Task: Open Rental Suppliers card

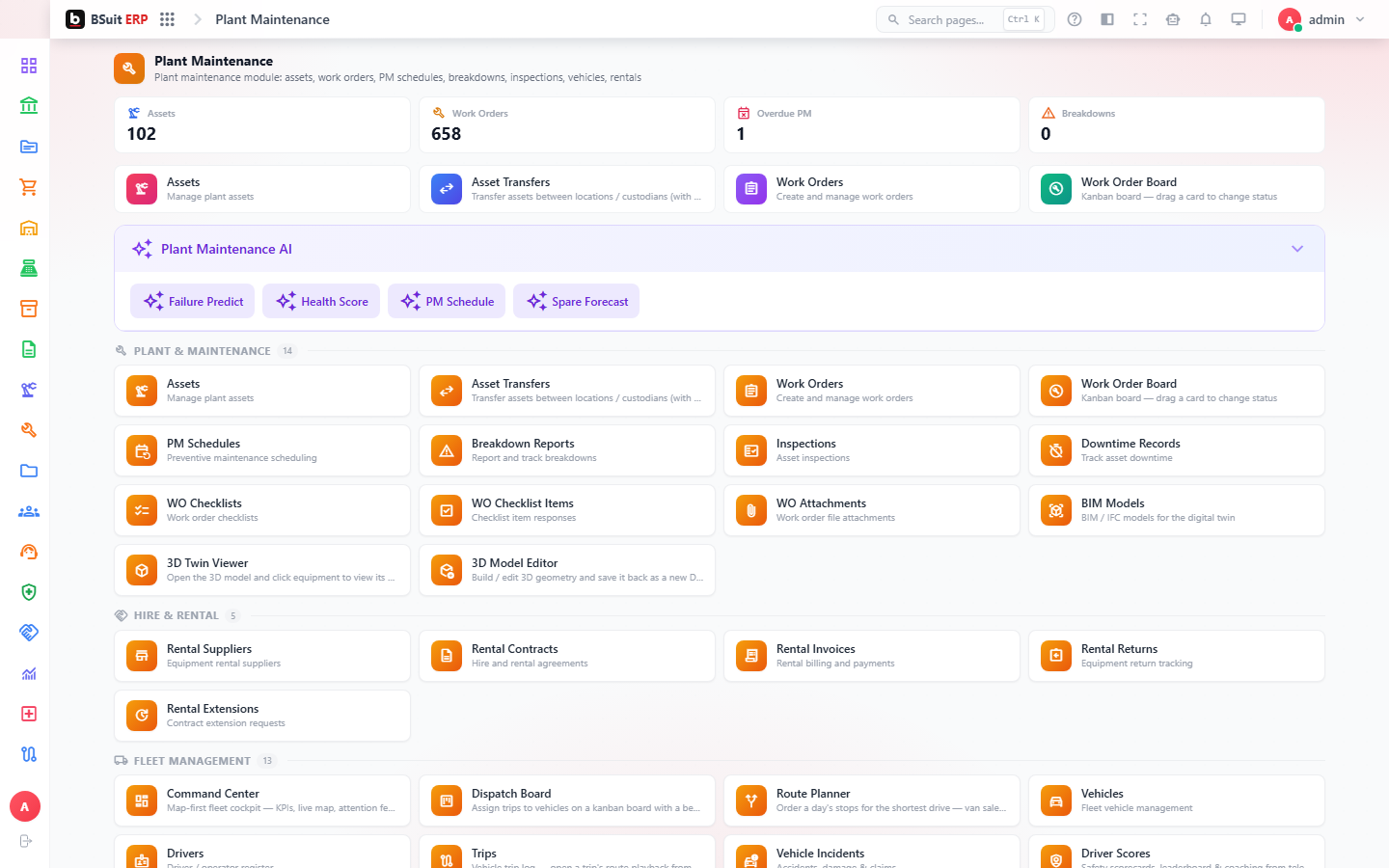Action: [x=262, y=656]
